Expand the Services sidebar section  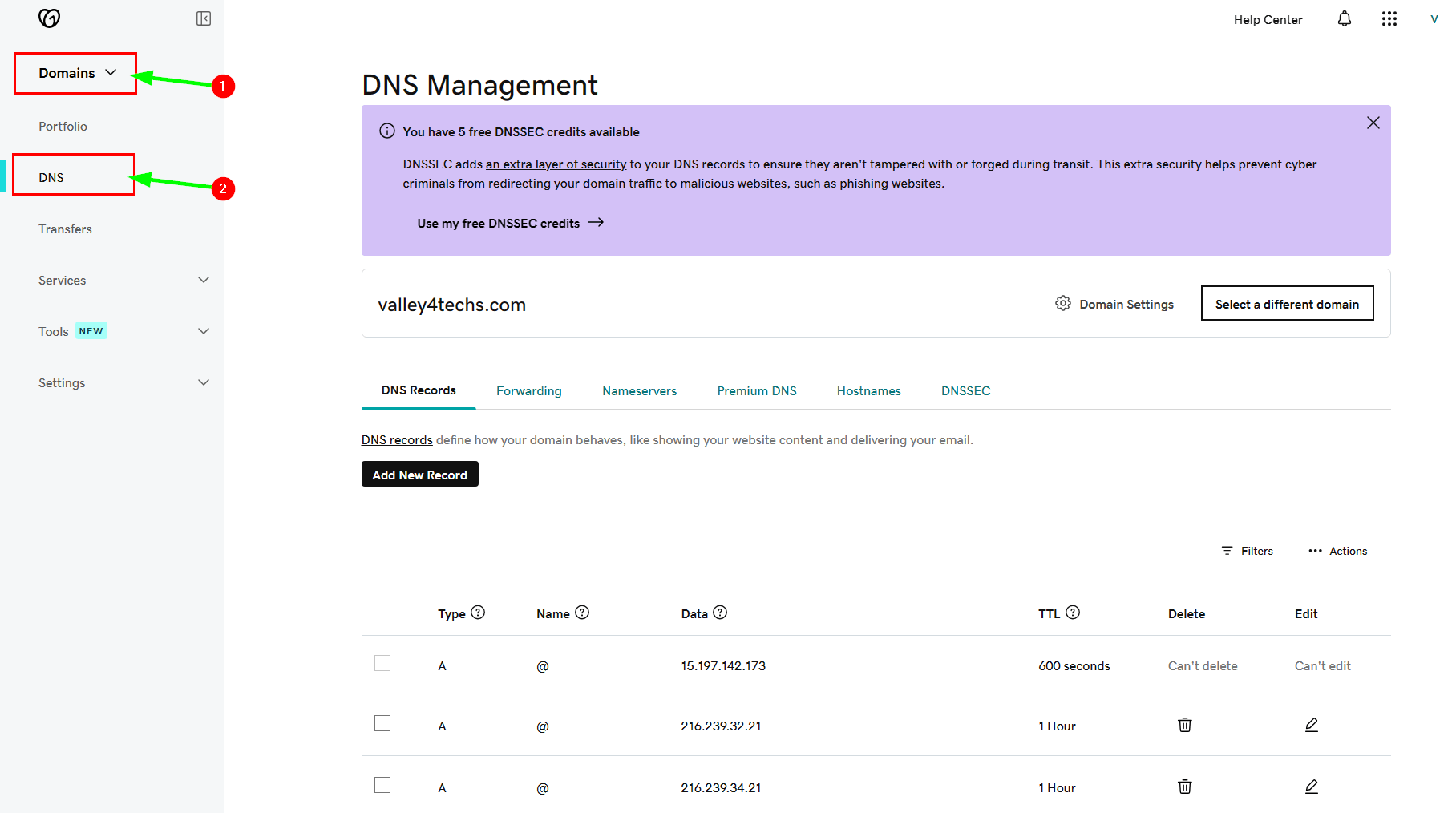tap(204, 280)
